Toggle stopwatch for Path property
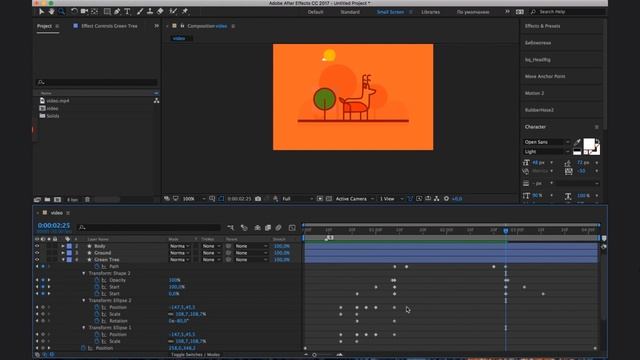 coord(97,267)
